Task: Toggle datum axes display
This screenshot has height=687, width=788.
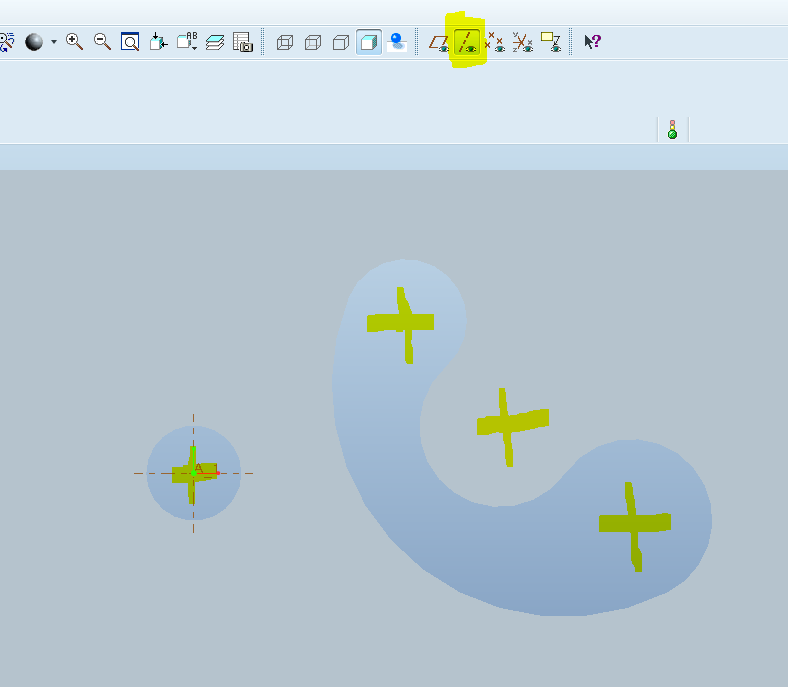Action: 467,42
